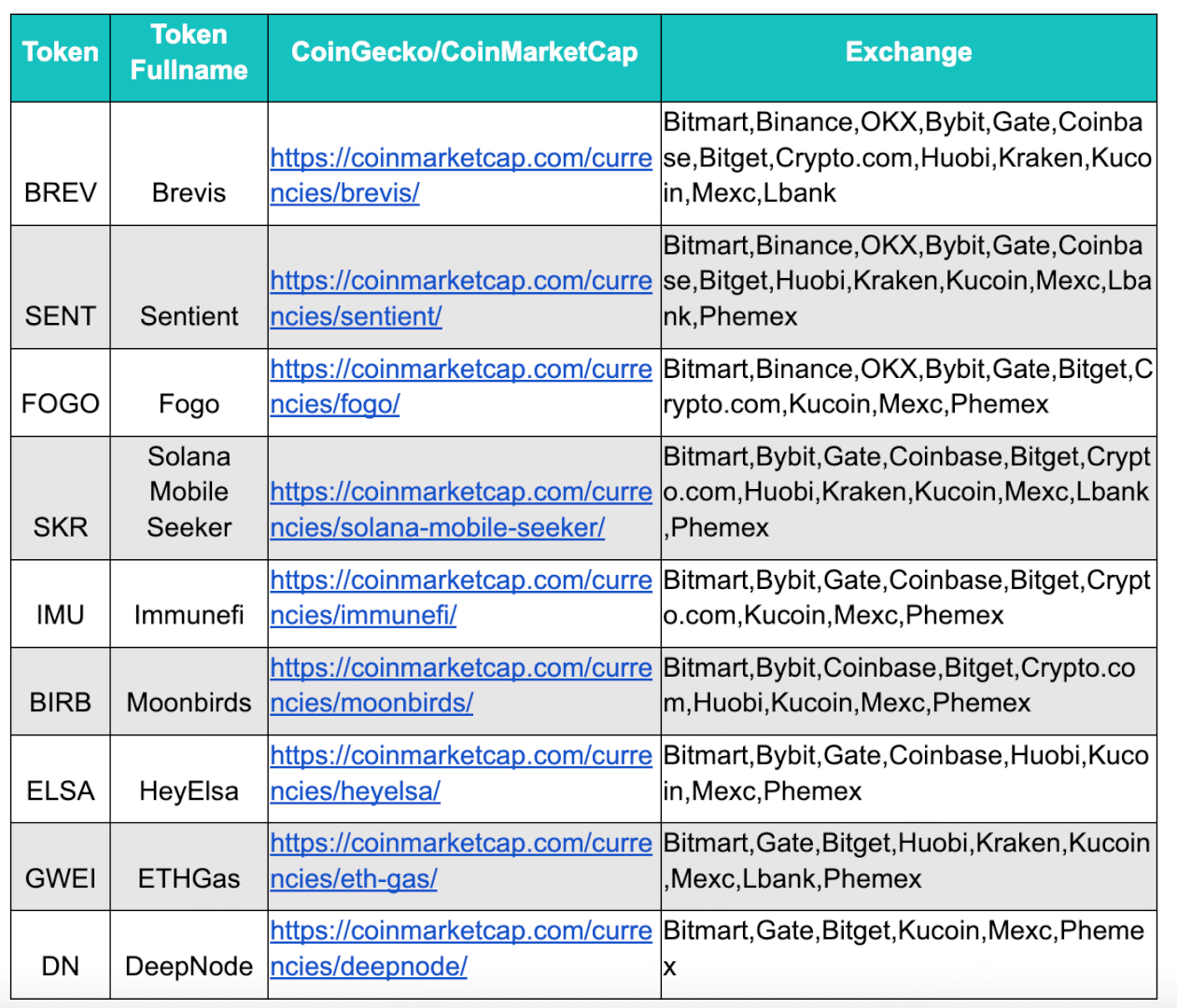Open the Solana Mobile Seeker link
Image resolution: width=1177 pixels, height=1008 pixels.
click(460, 492)
